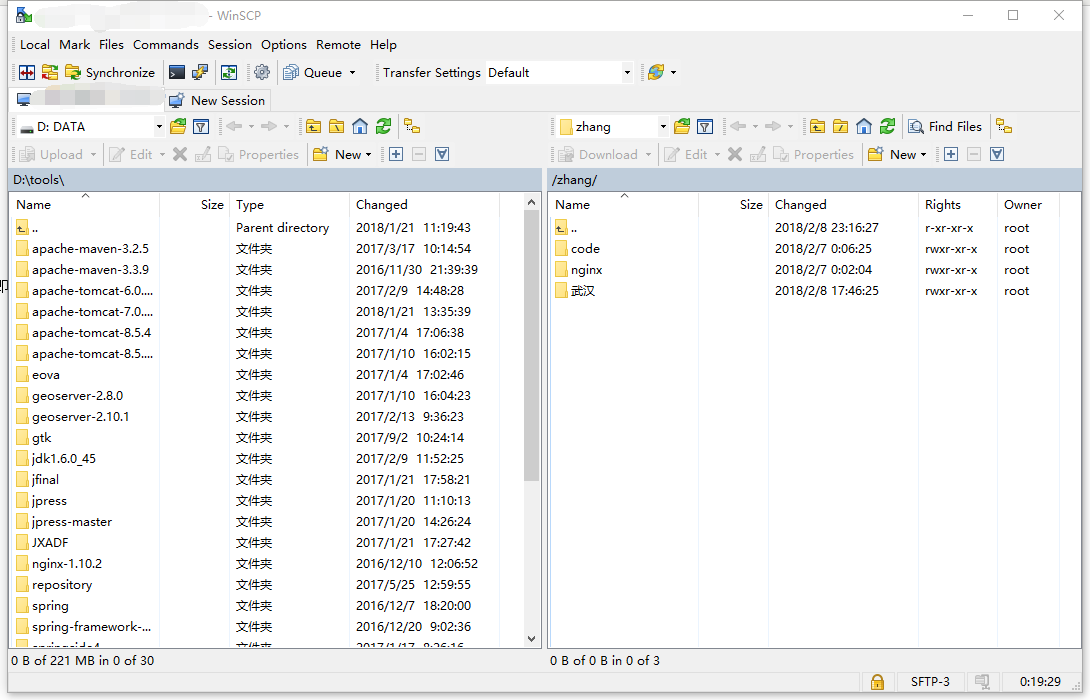Click the Compare Directories toolbar icon
Viewport: 1090px width, 700px height.
click(x=27, y=72)
